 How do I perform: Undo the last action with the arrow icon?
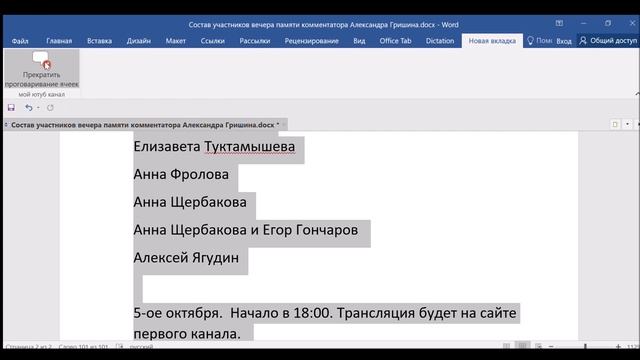pos(29,108)
